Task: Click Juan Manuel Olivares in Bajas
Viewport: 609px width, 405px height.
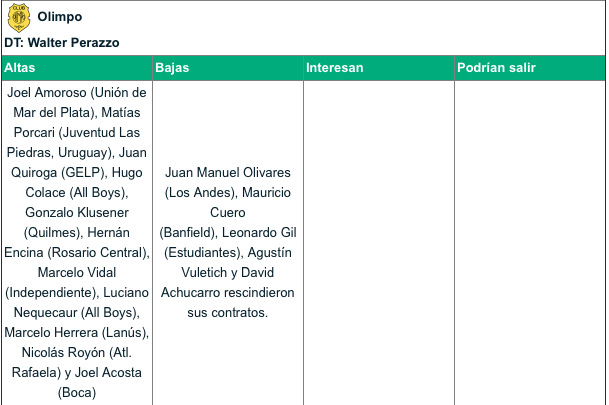Action: point(228,172)
